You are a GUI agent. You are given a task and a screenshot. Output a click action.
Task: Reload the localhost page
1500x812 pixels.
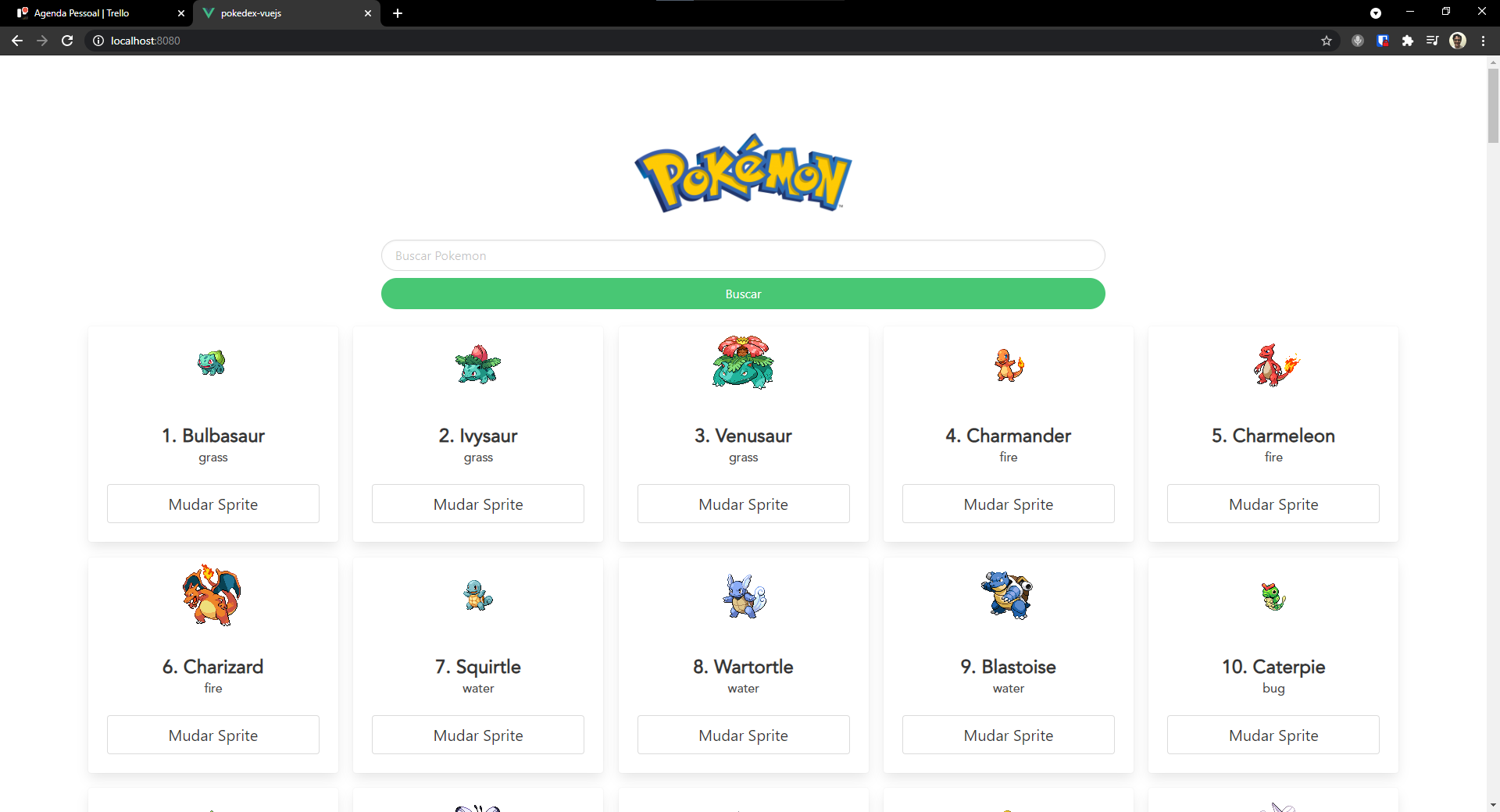[67, 41]
